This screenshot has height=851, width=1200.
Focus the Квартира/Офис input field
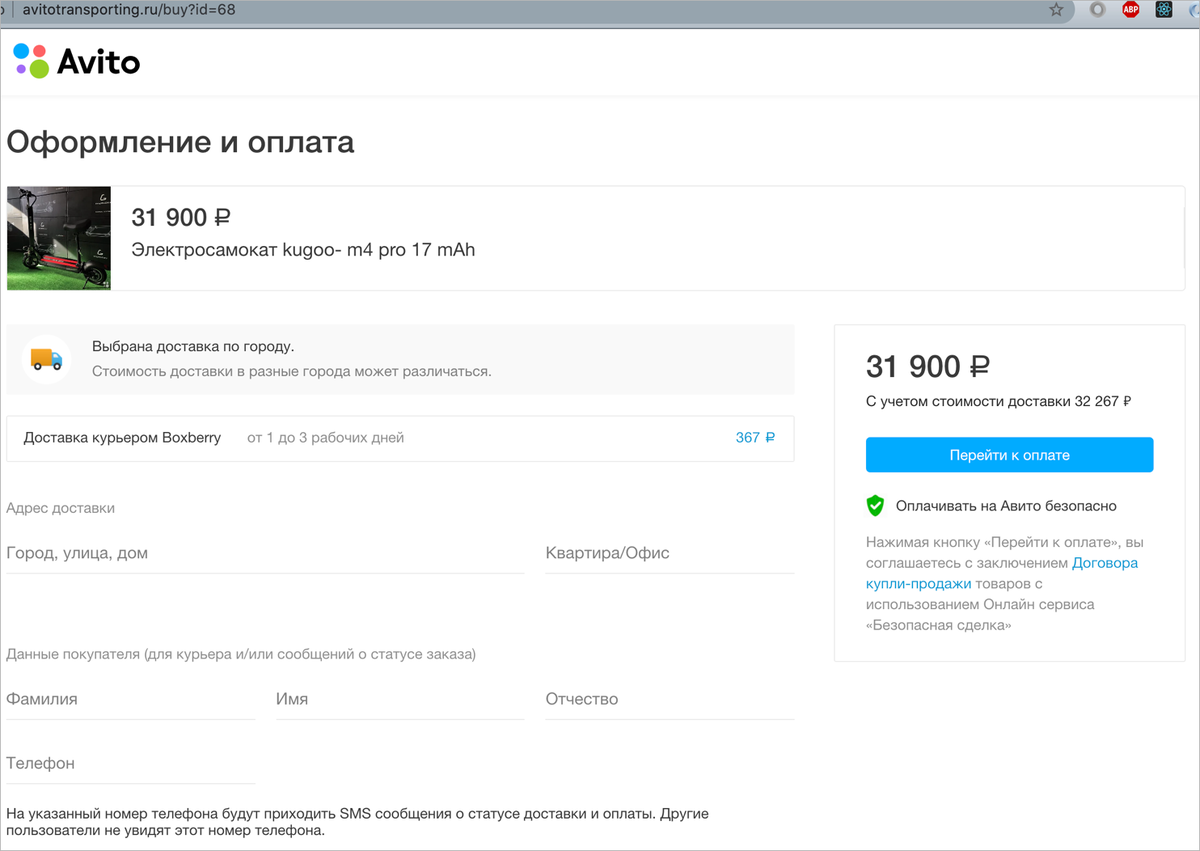[x=669, y=553]
